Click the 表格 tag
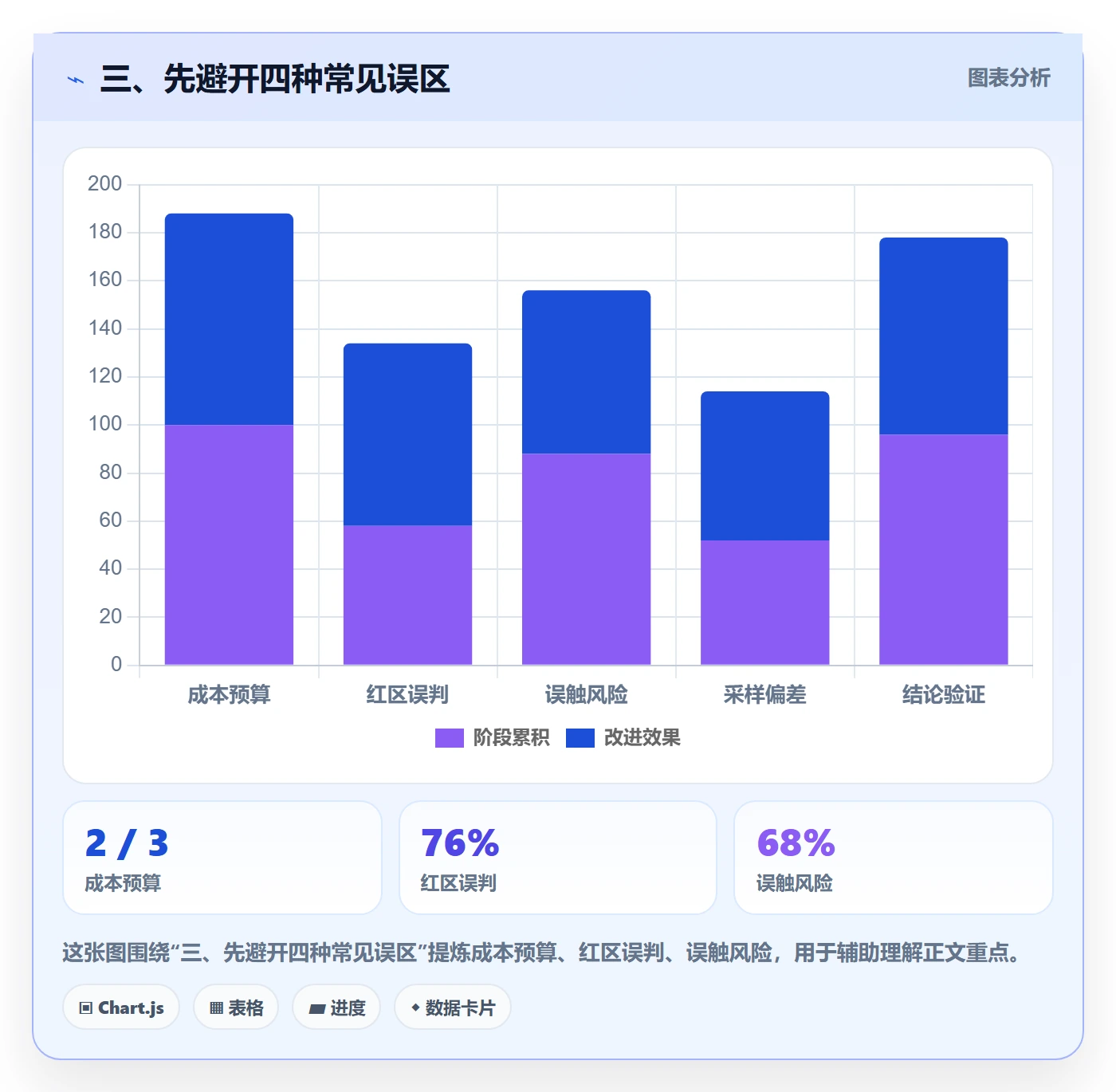This screenshot has width=1116, height=1092. pyautogui.click(x=236, y=1008)
